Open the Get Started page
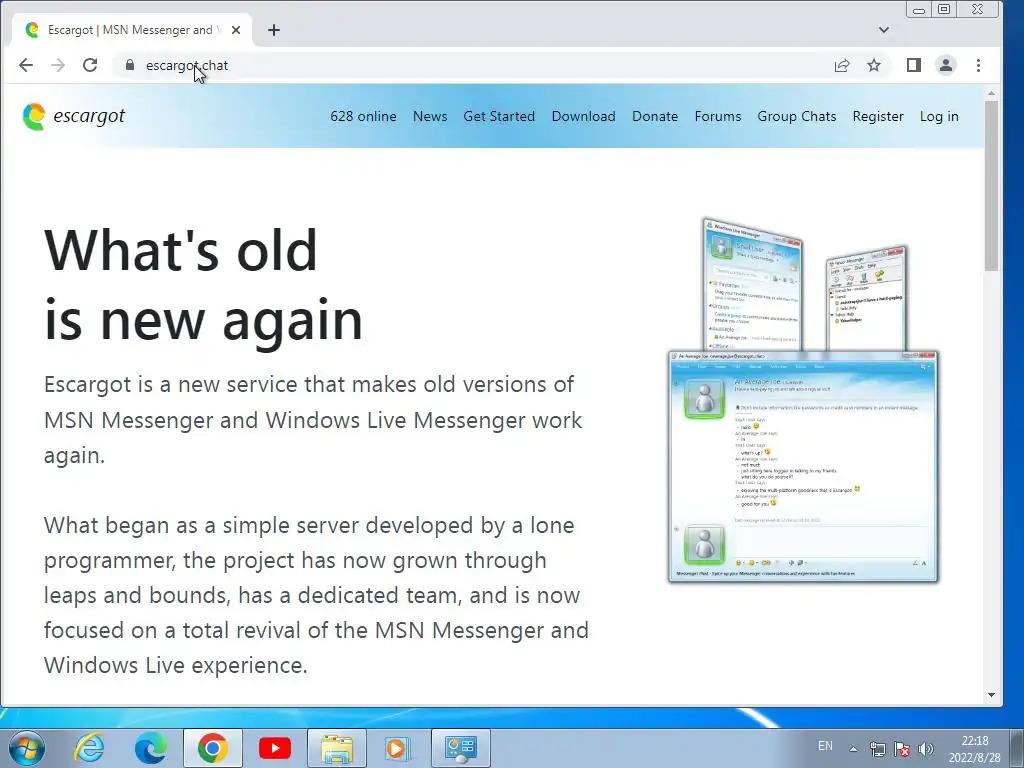Viewport: 1024px width, 768px height. (499, 116)
